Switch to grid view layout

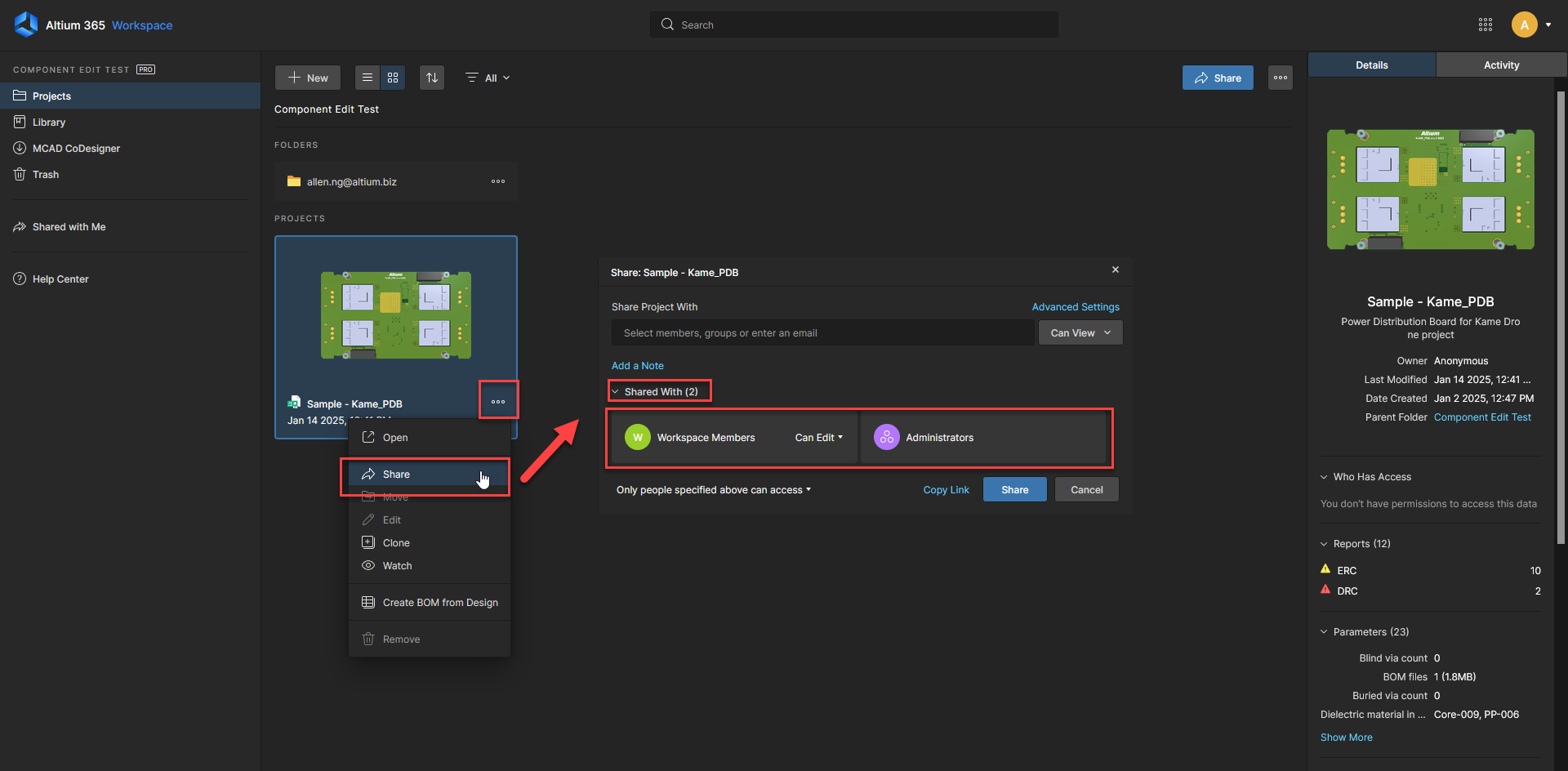click(x=393, y=78)
